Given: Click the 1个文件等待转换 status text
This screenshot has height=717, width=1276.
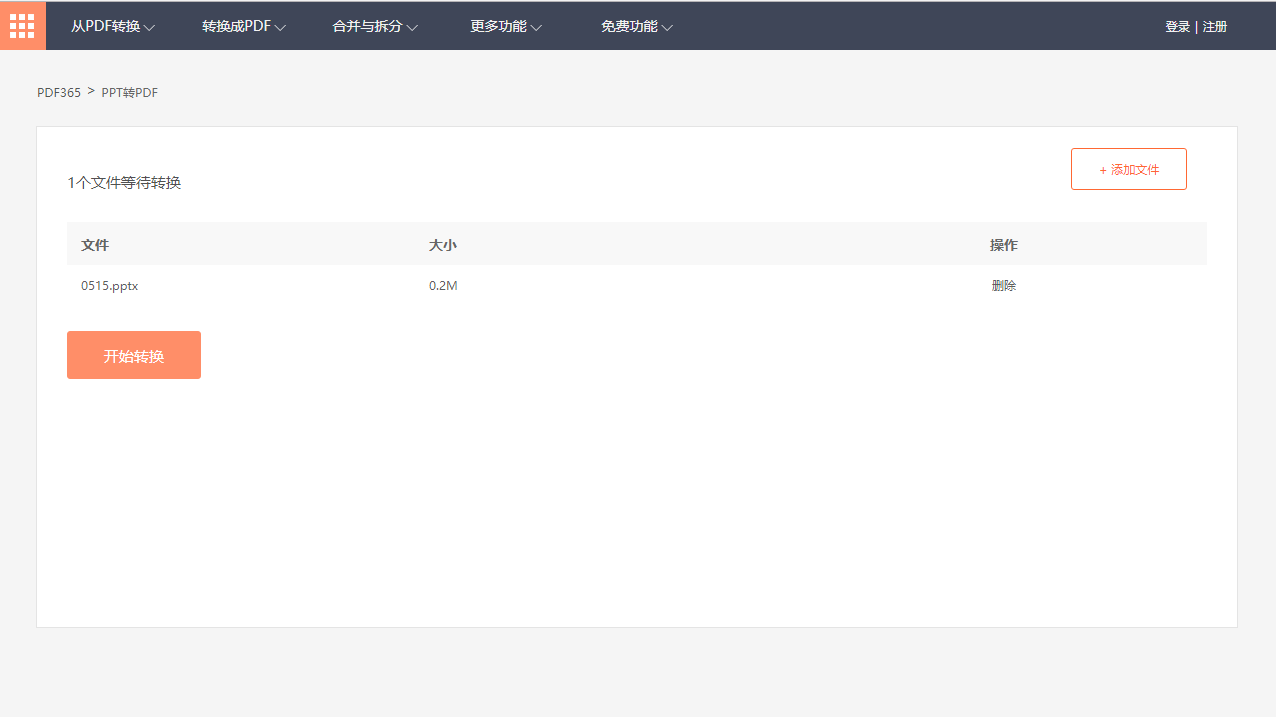Looking at the screenshot, I should [x=124, y=182].
